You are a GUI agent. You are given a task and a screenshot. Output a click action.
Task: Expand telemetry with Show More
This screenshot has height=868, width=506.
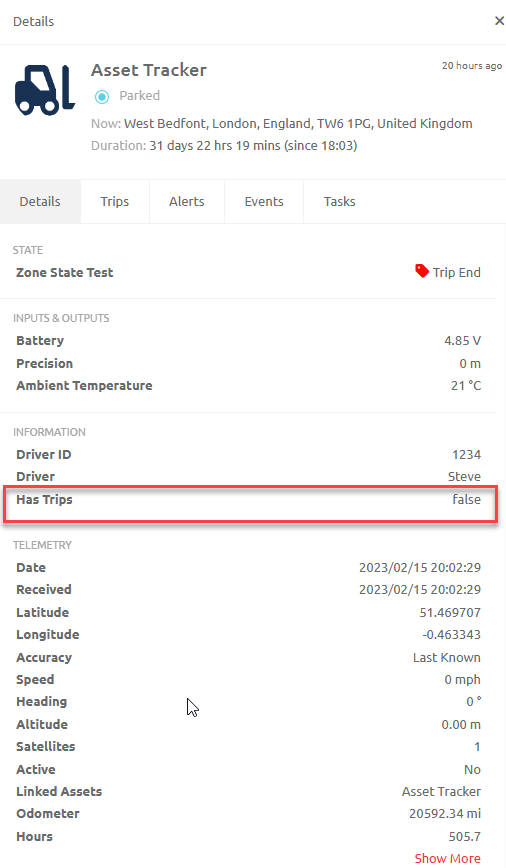click(x=447, y=858)
